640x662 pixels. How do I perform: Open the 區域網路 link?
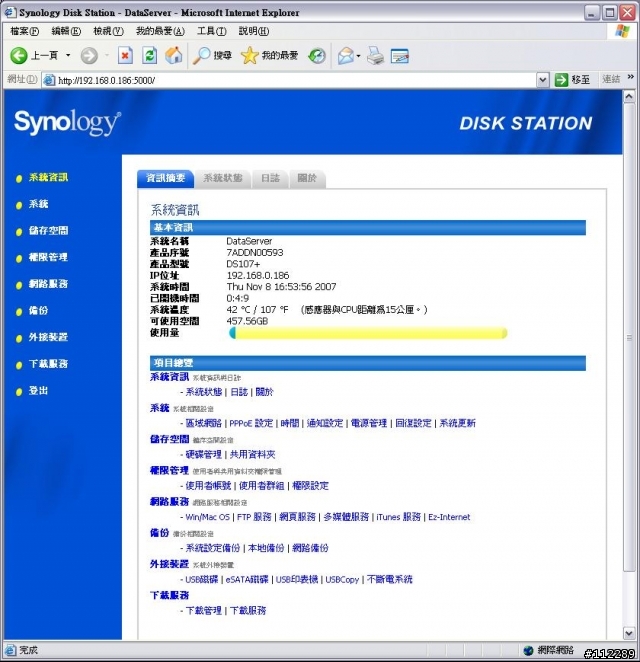point(203,423)
